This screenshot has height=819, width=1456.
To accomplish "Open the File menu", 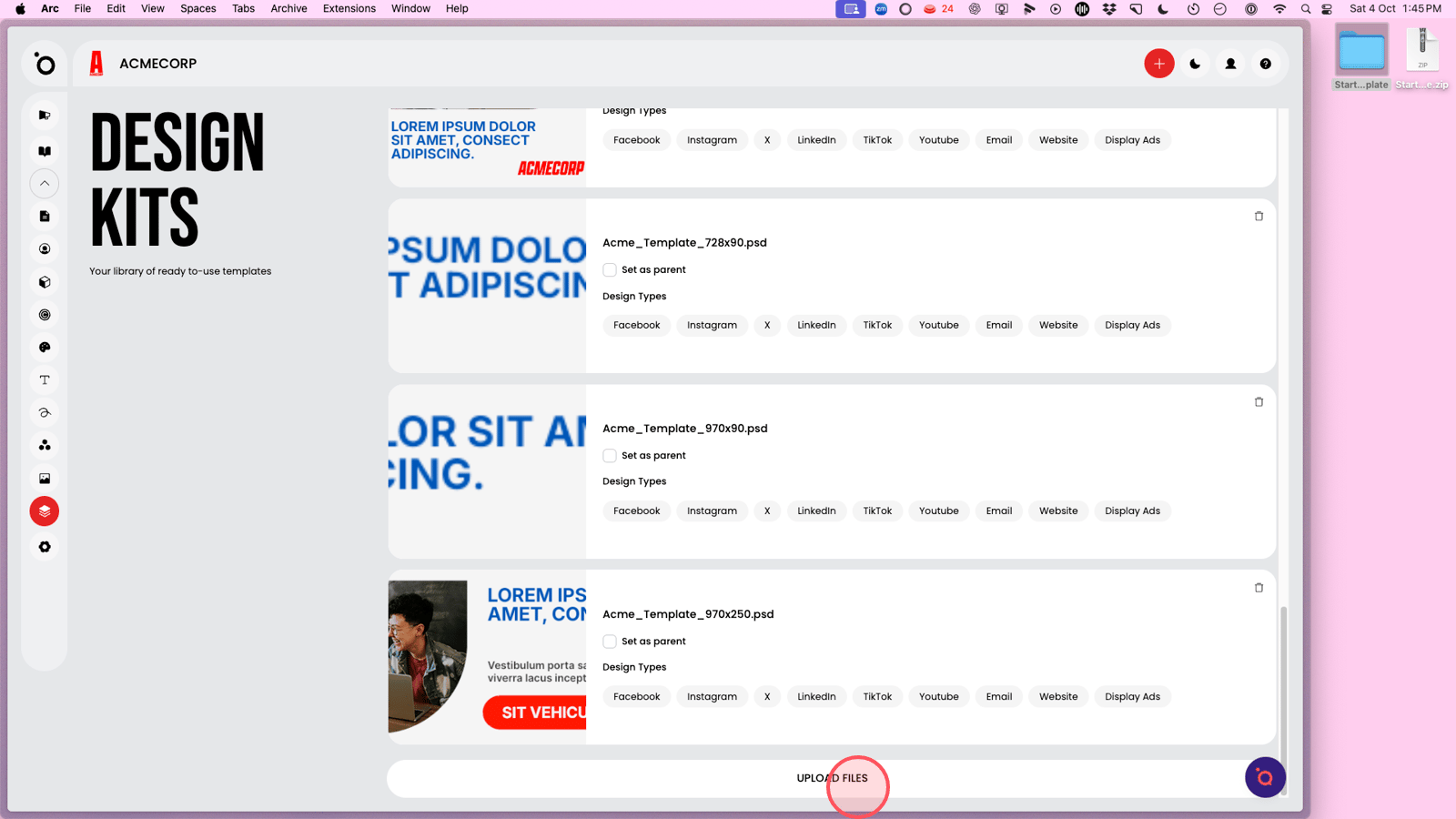I will 83,9.
